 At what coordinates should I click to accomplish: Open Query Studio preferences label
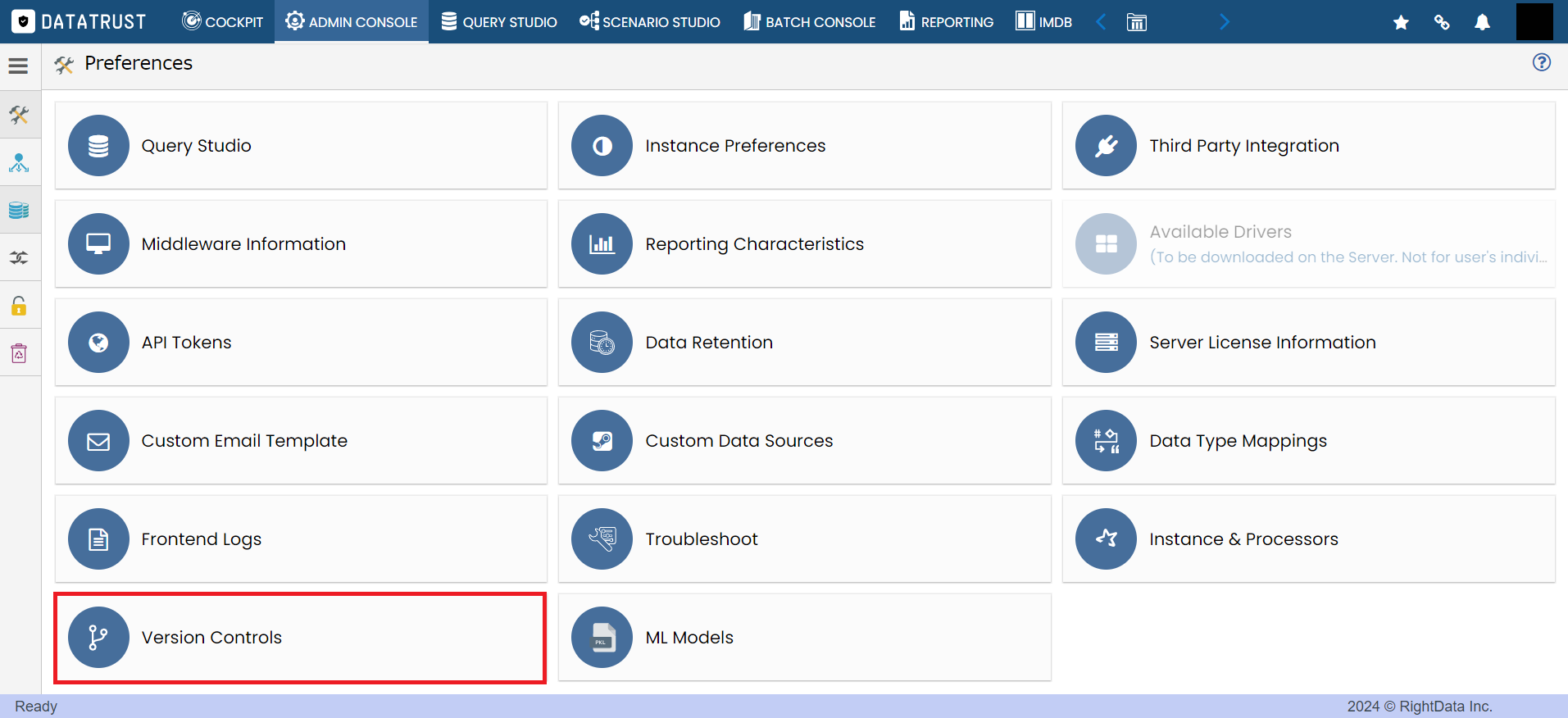click(197, 146)
